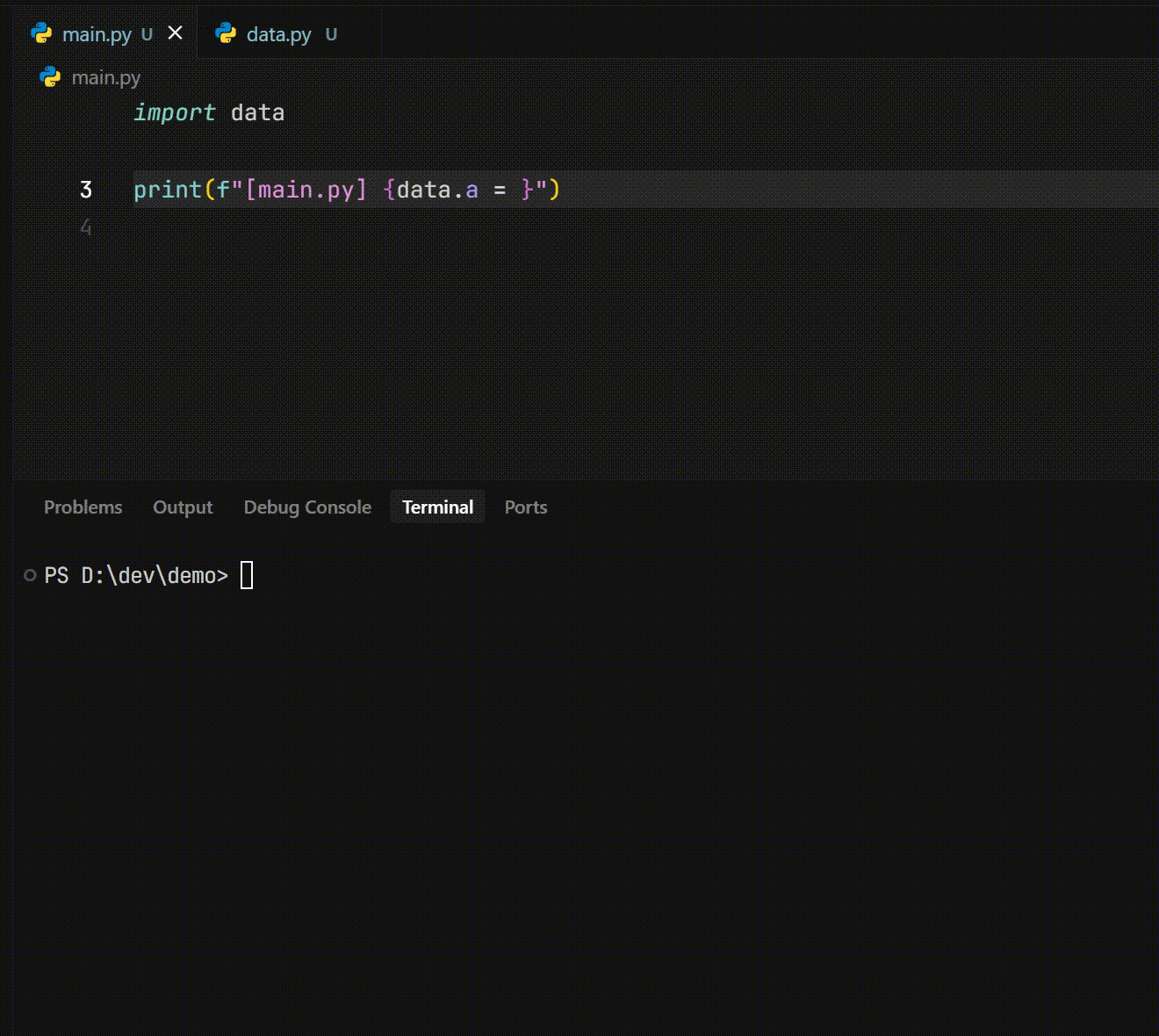Click the terminal command decoration circle
This screenshot has height=1036, width=1159.
29,574
